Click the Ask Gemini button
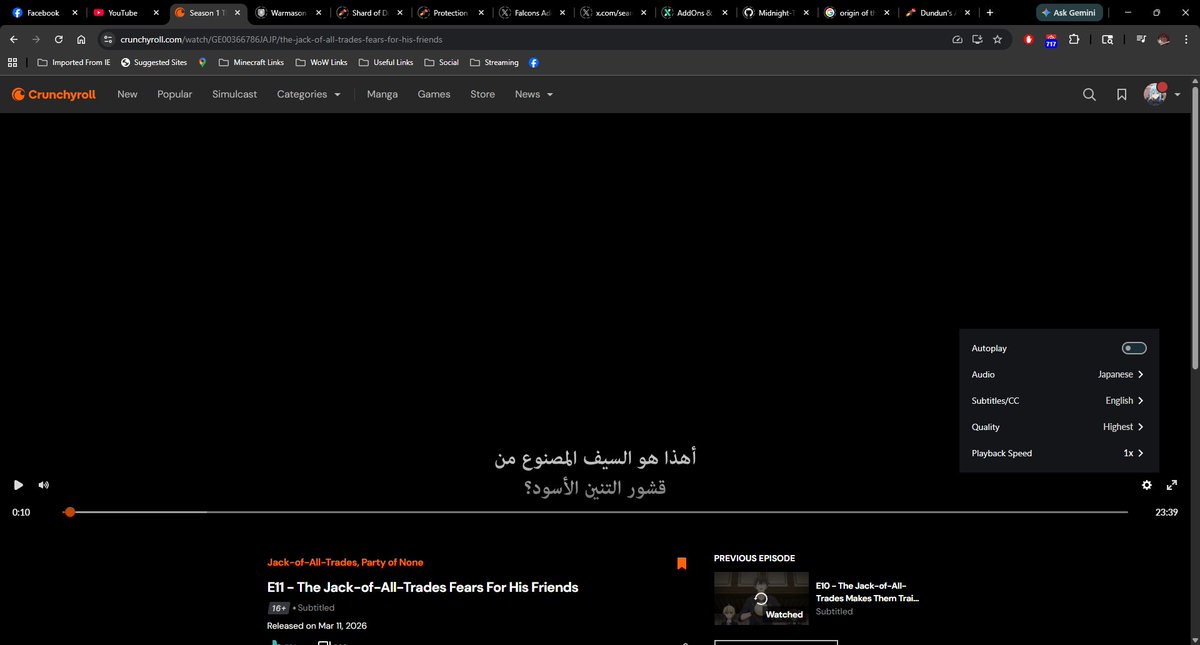Screen dimensions: 1200x645 coord(1069,13)
